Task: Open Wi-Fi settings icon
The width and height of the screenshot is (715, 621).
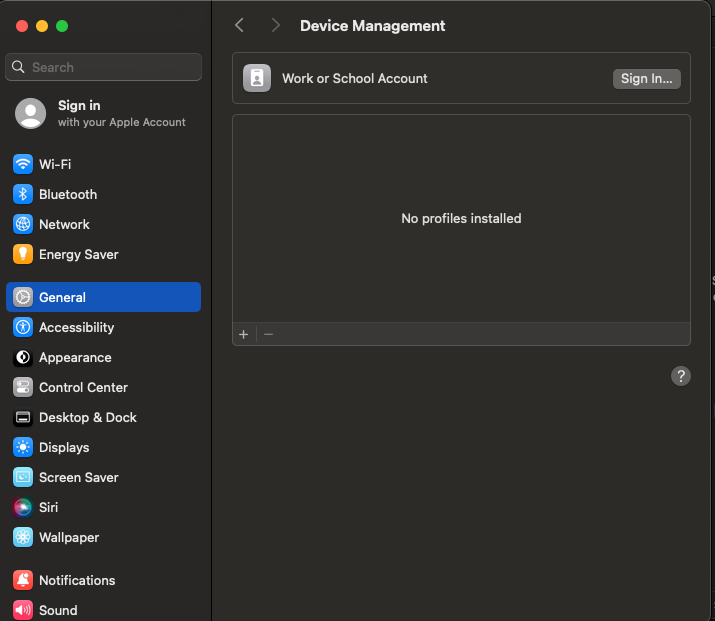Action: [23, 164]
